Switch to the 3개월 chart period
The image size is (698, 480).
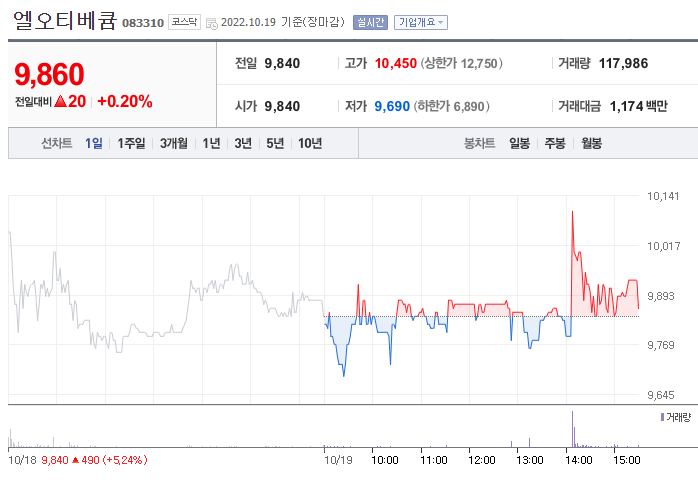pos(174,143)
